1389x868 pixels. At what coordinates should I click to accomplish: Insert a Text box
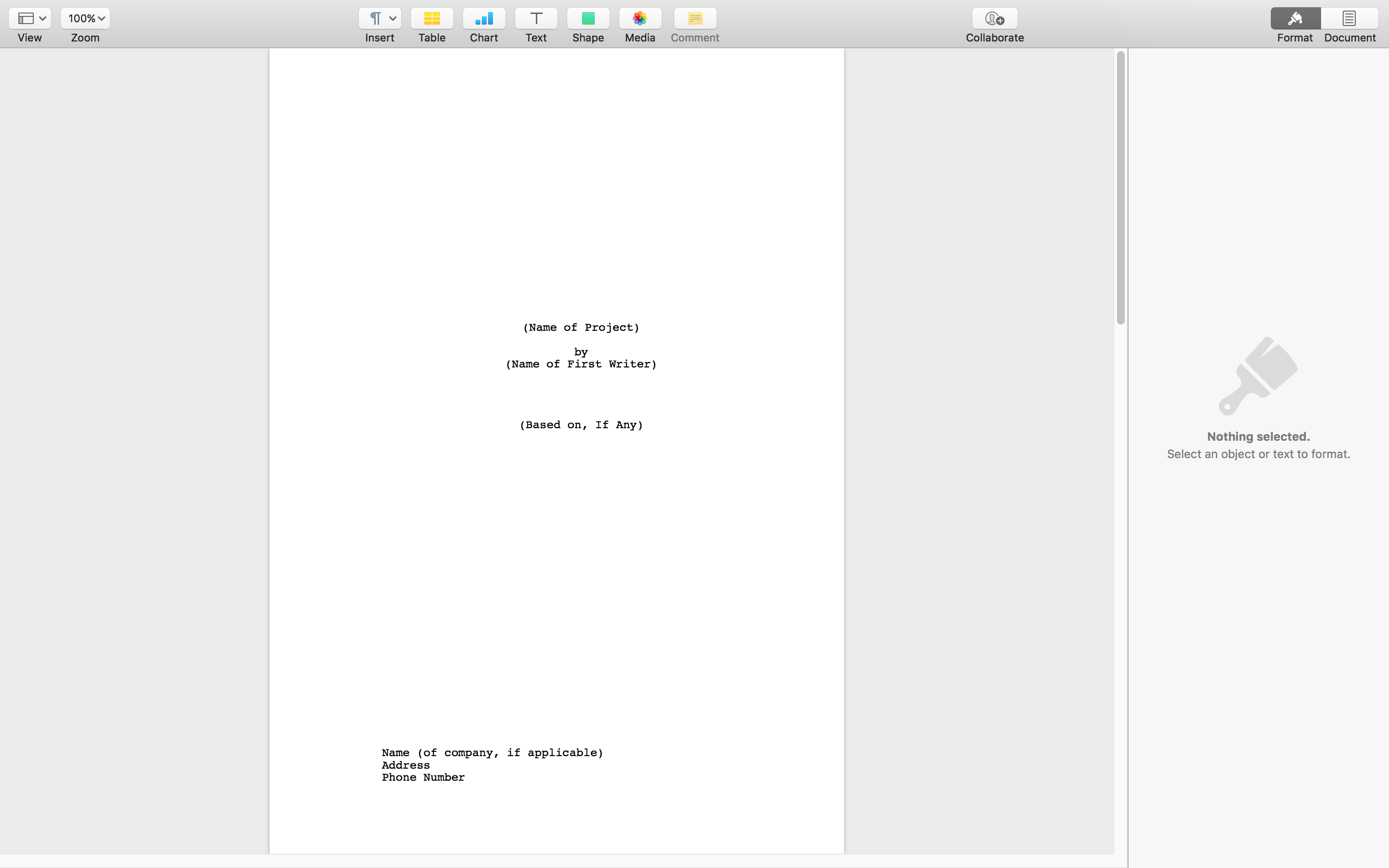point(535,18)
